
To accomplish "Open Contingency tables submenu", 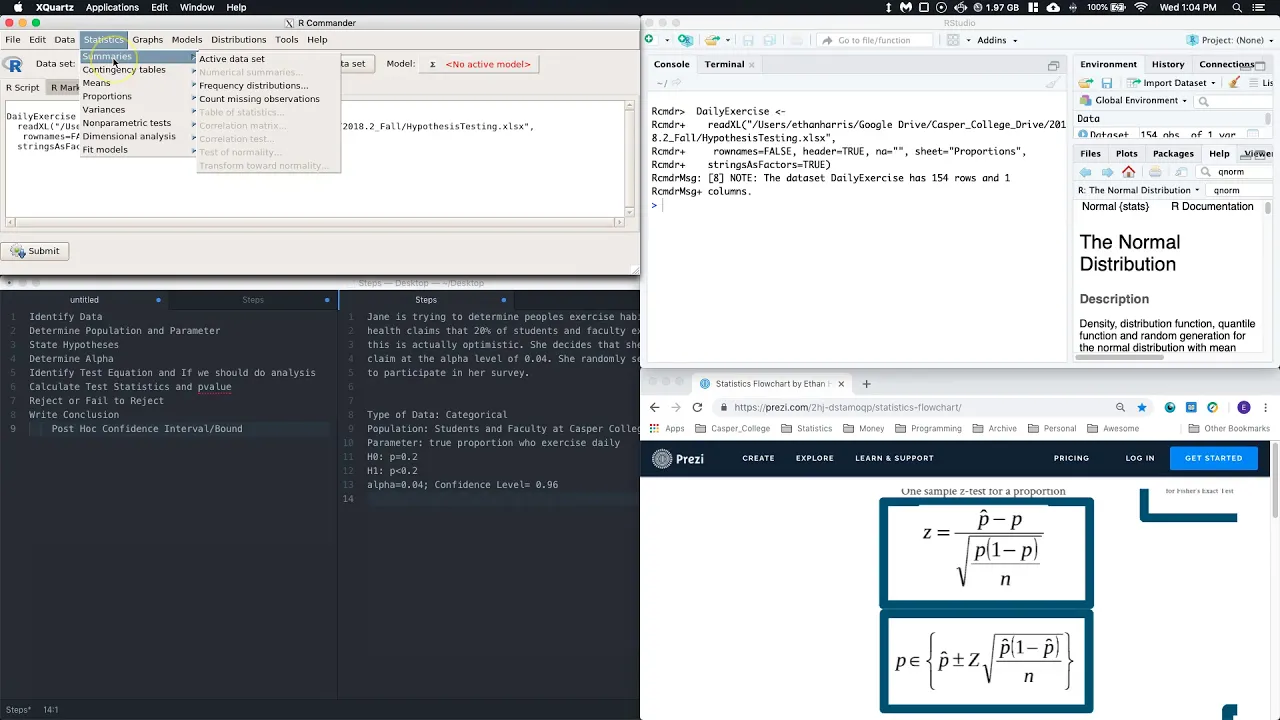I will (x=138, y=70).
